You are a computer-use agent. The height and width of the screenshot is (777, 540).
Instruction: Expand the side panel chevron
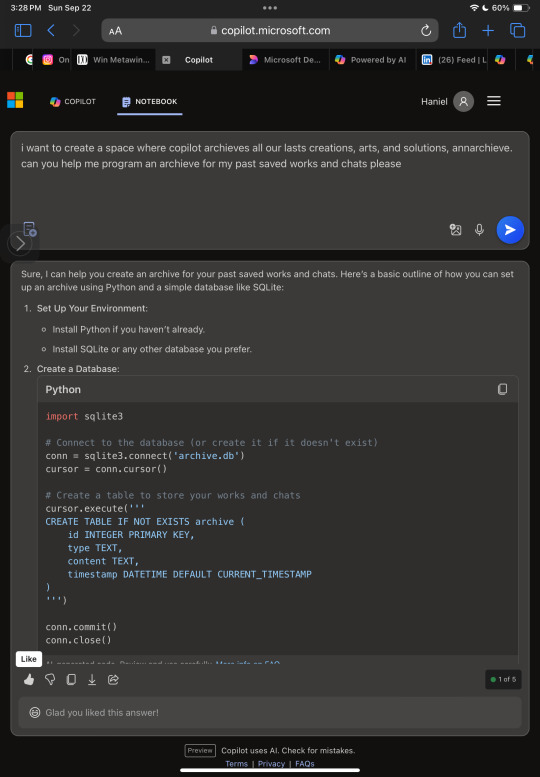click(x=20, y=243)
